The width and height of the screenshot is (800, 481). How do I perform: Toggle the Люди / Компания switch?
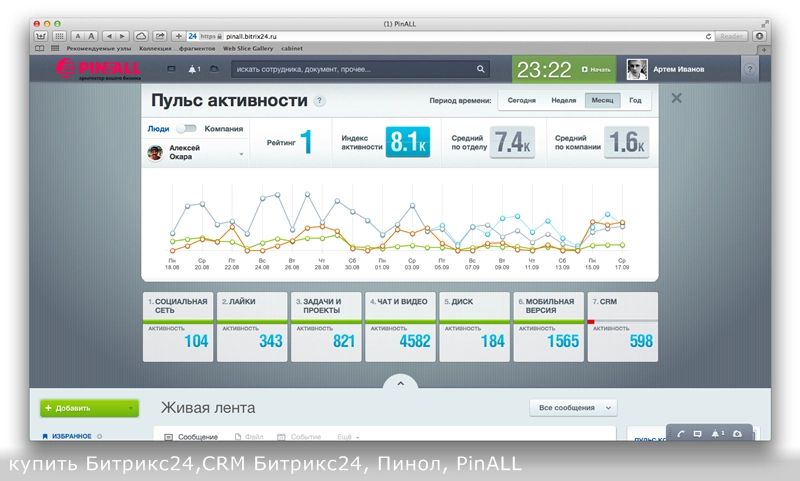pos(186,129)
